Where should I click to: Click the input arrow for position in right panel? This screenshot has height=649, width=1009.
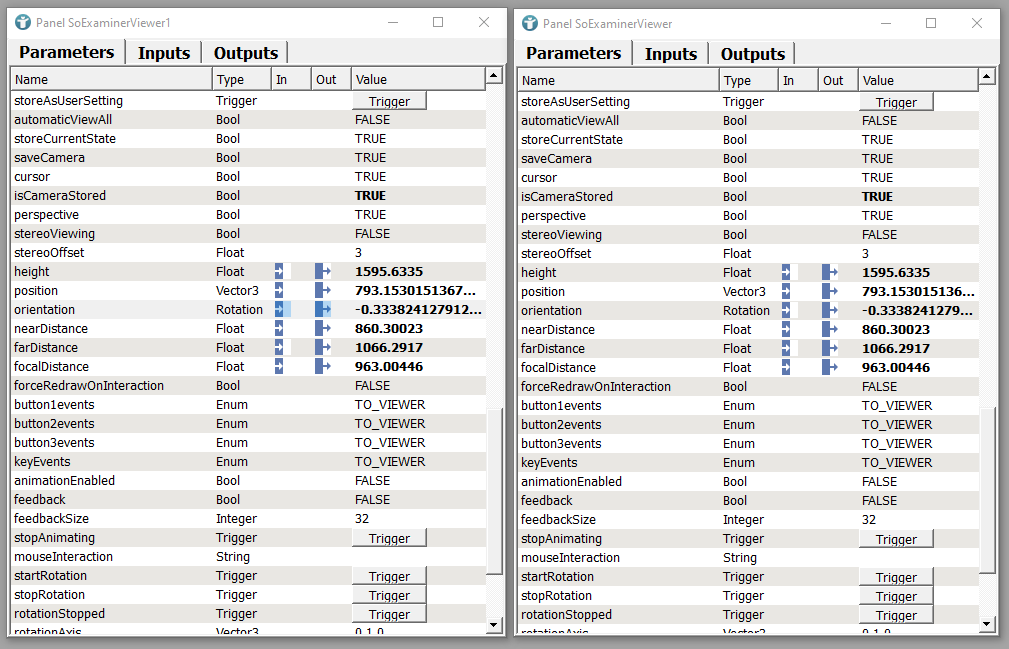tap(787, 291)
